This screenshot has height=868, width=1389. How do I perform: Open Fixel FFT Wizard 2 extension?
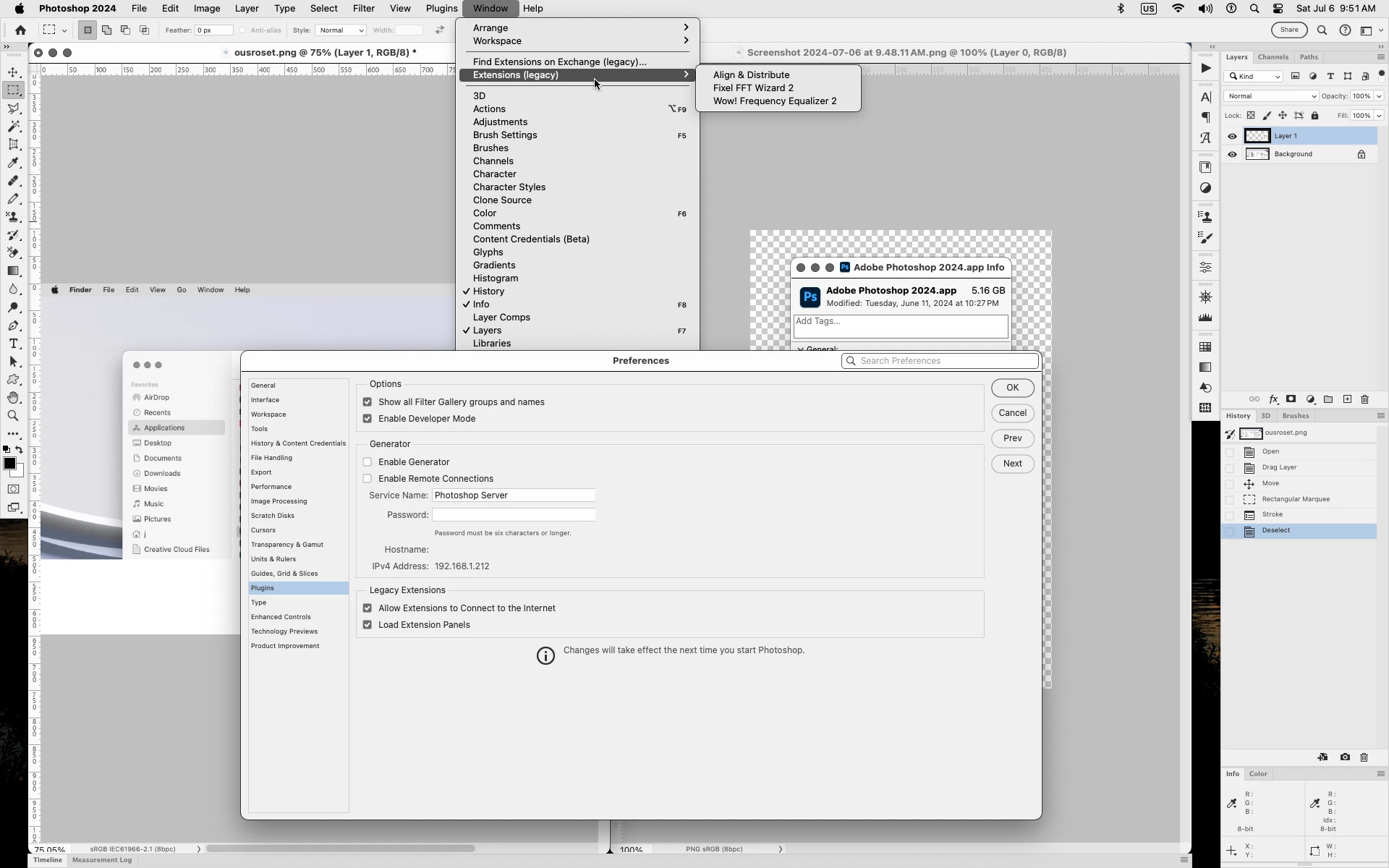click(x=753, y=88)
